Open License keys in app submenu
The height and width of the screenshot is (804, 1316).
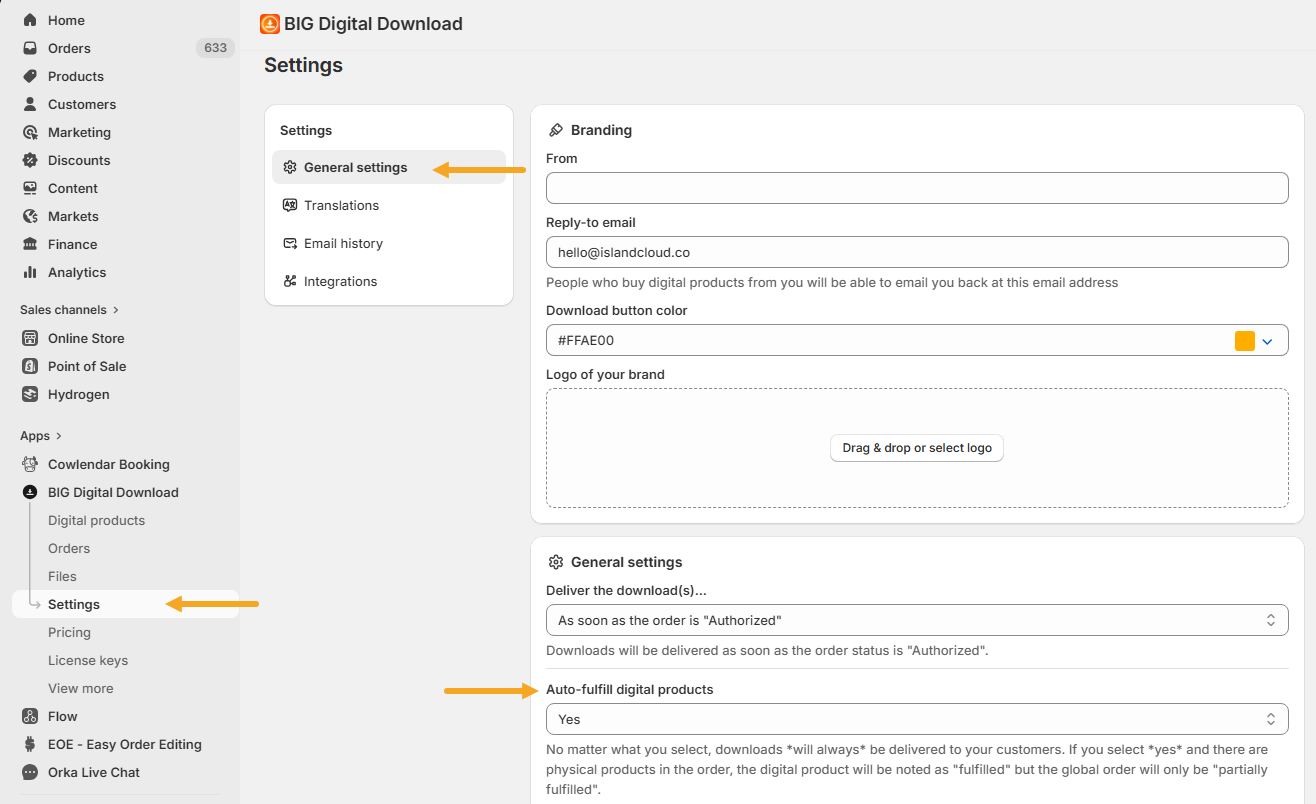pos(88,660)
